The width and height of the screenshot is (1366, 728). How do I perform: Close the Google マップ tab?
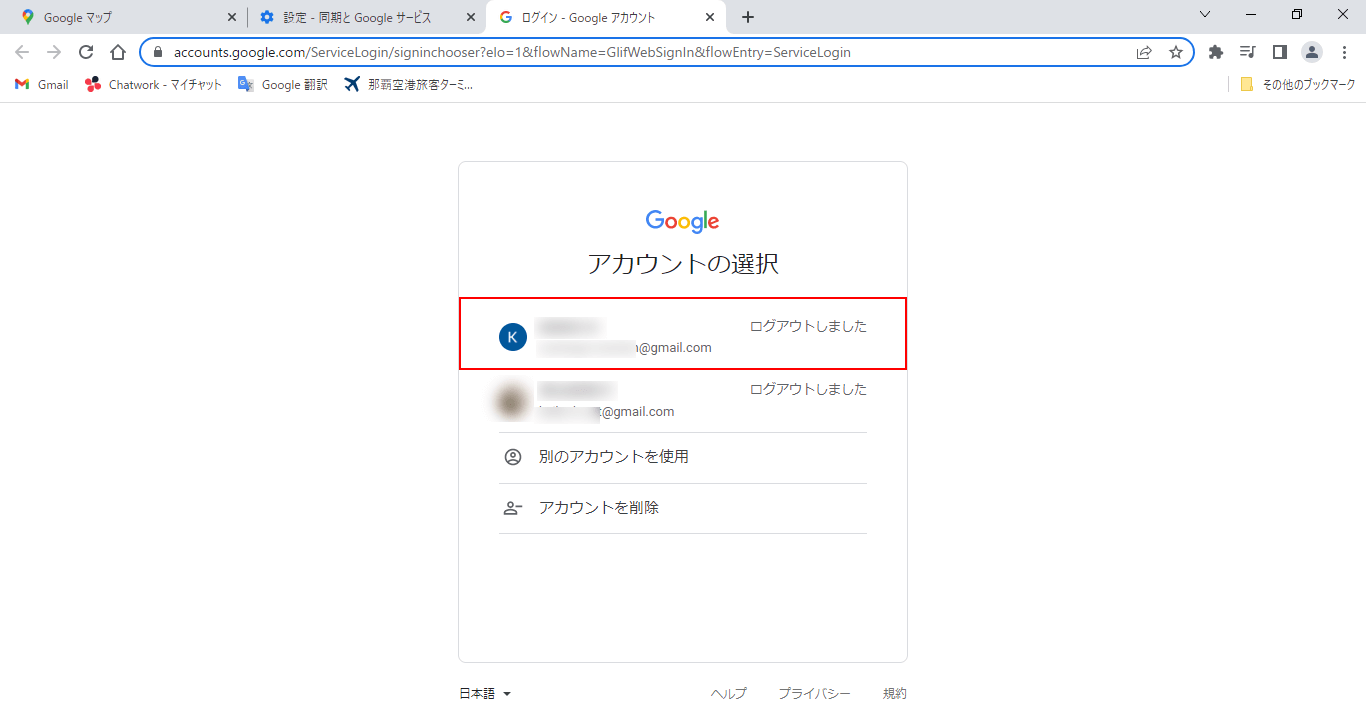[232, 17]
